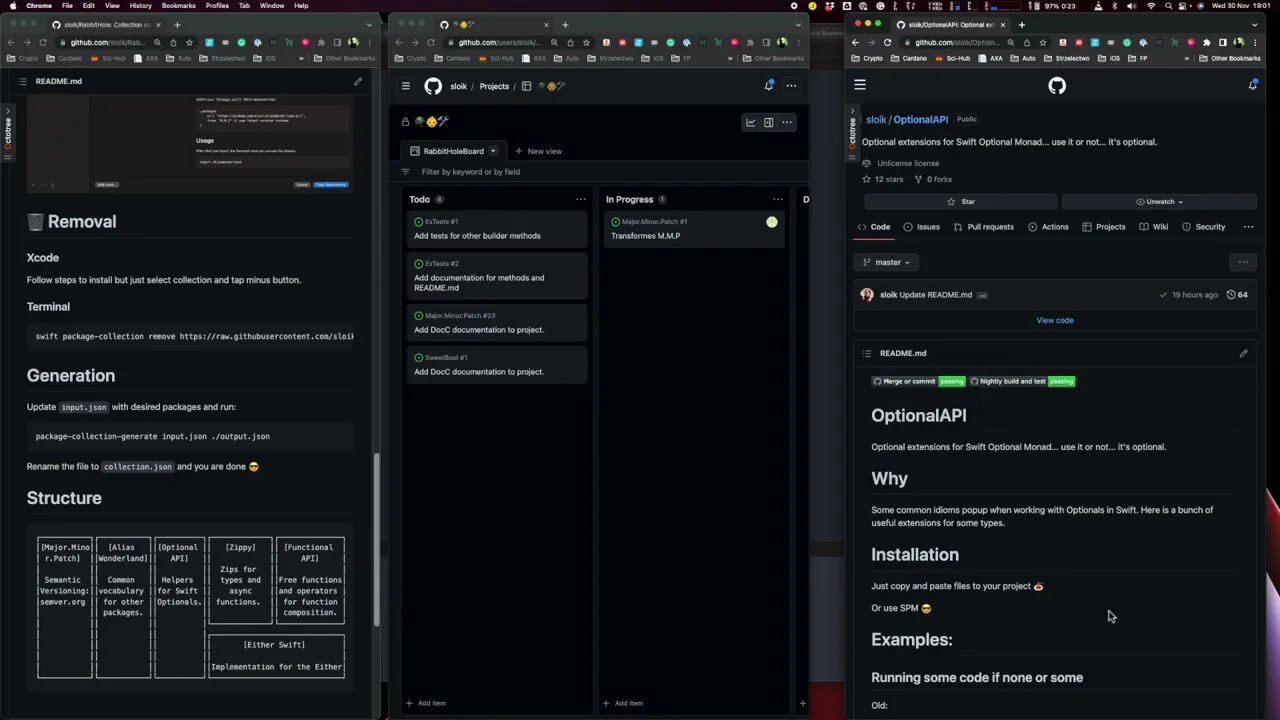
Task: Click Merge or commit passing badge
Action: 918,381
